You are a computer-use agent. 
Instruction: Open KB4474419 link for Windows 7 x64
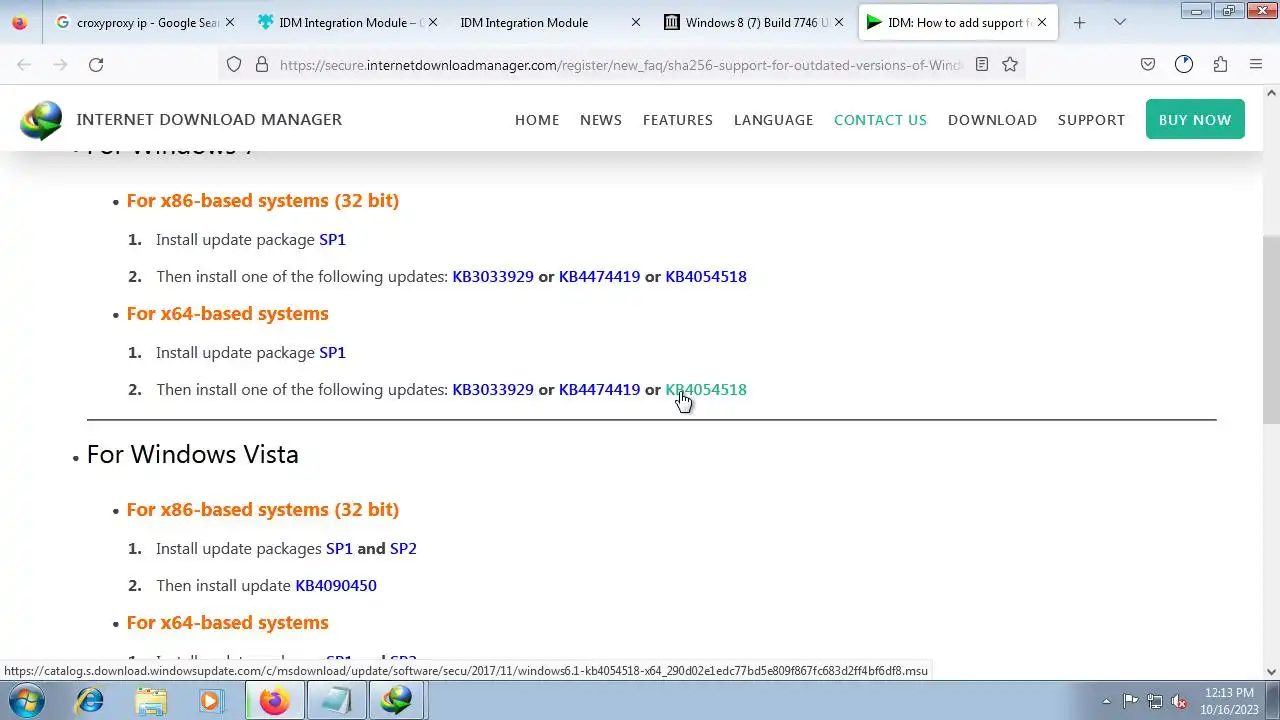pos(599,389)
